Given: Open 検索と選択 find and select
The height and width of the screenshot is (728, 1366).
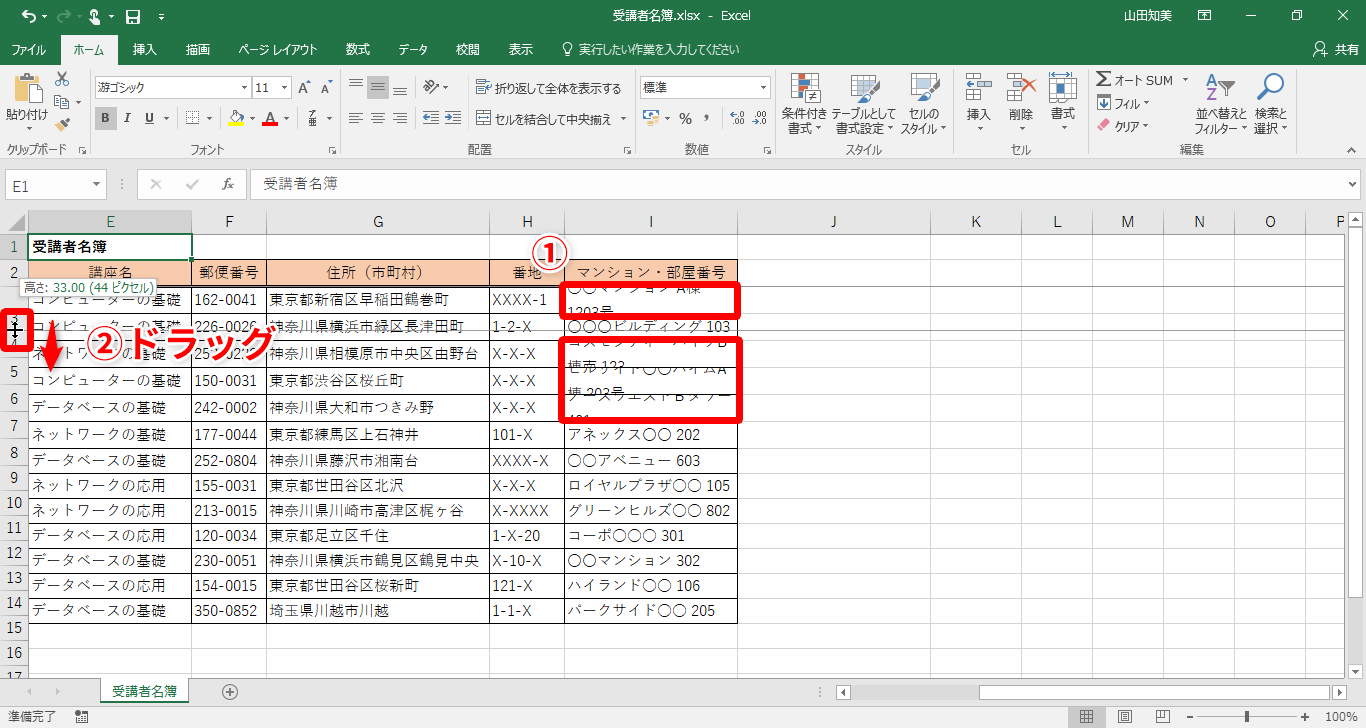Looking at the screenshot, I should click(1270, 104).
